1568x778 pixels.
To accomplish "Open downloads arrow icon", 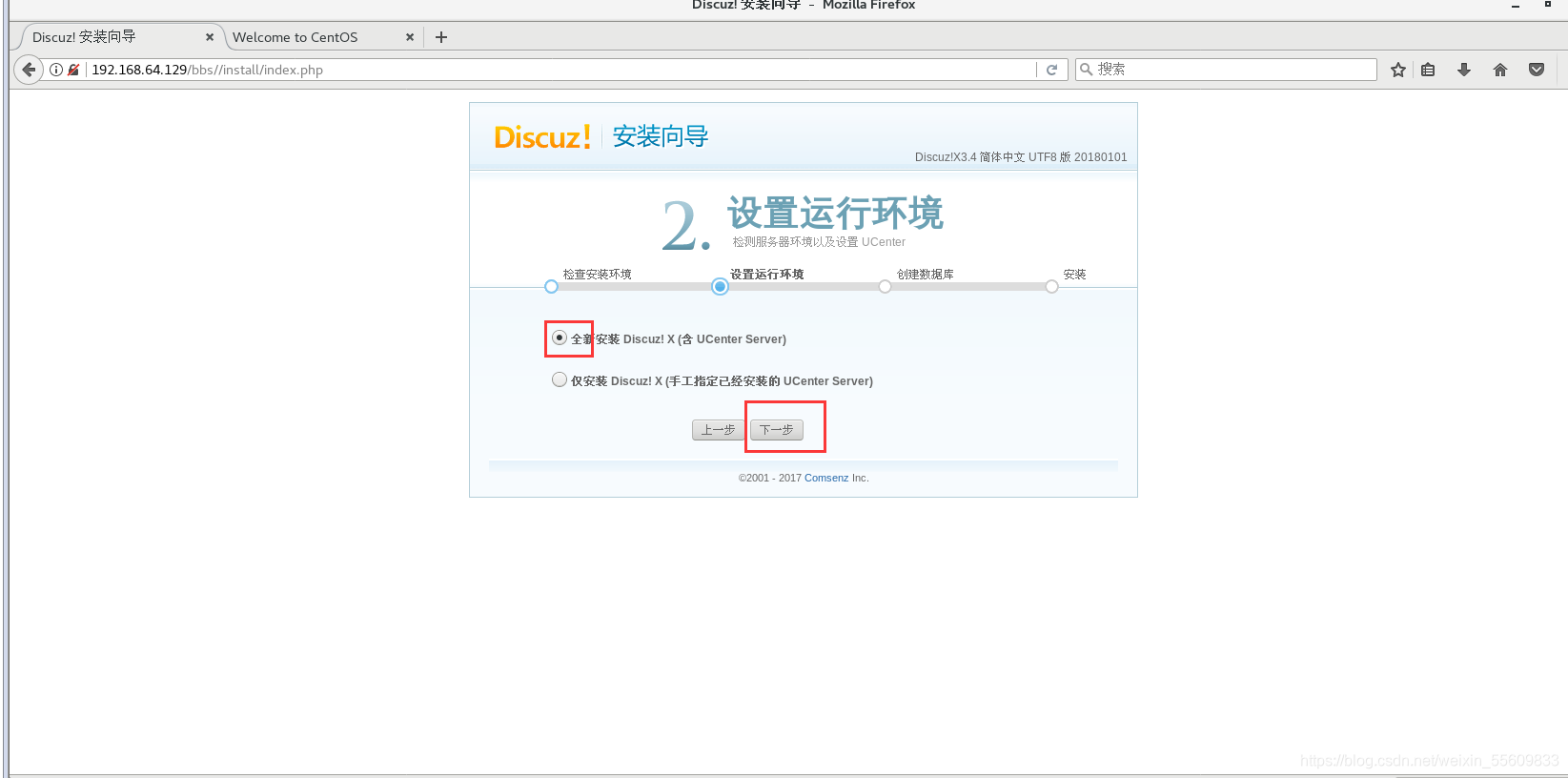I will 1464,70.
